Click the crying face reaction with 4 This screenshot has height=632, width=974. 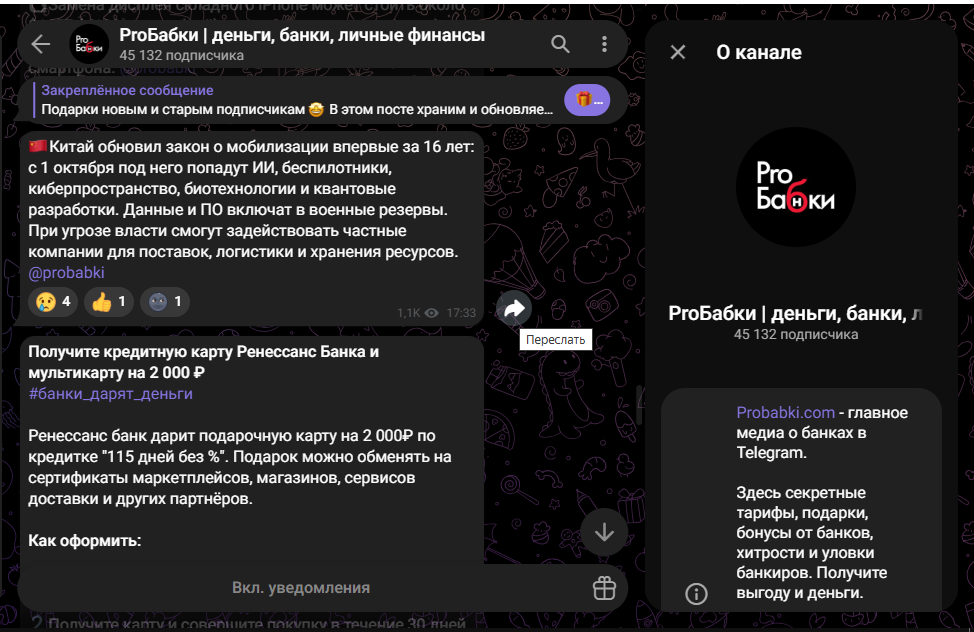tap(53, 302)
